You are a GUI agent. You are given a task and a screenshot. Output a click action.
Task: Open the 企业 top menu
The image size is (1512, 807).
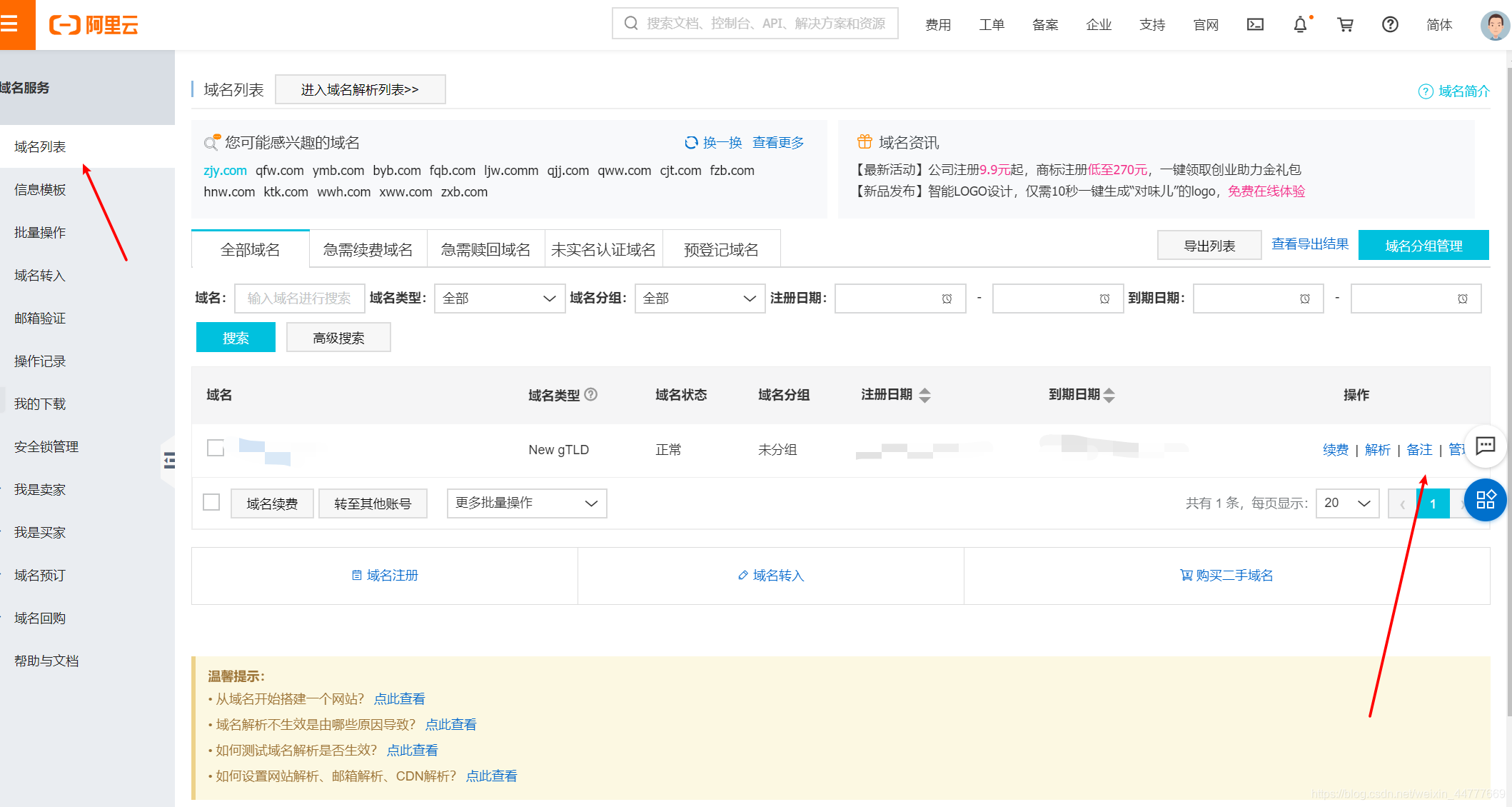pyautogui.click(x=1099, y=25)
